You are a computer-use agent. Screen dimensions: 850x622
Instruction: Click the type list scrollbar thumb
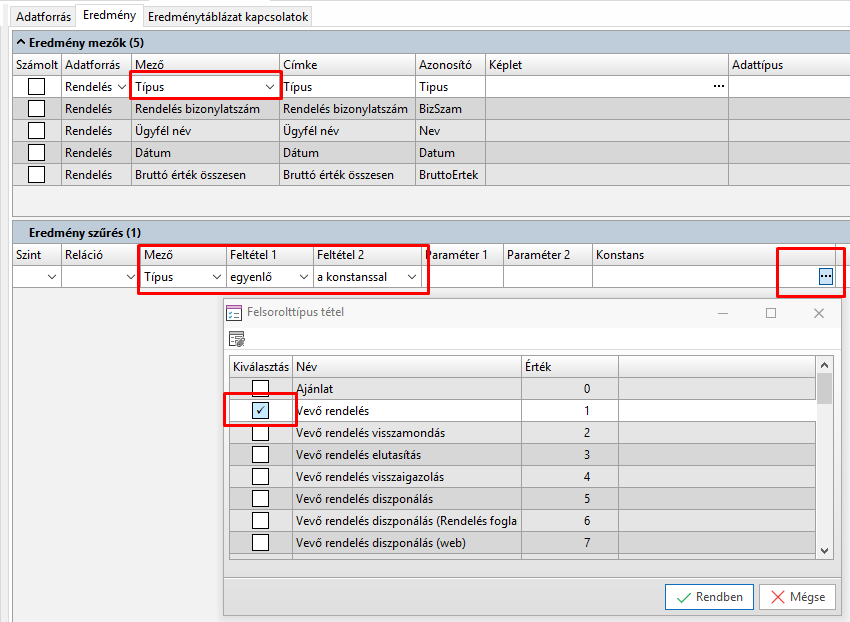[825, 389]
